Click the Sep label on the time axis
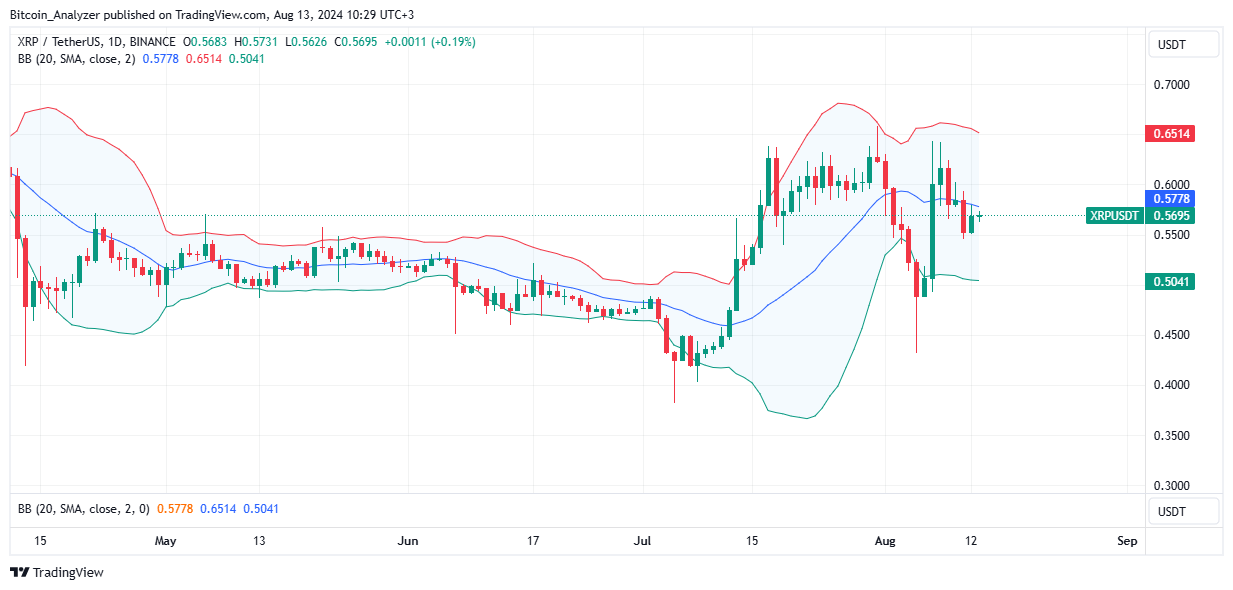Screen dimensions: 1233x590 pyautogui.click(x=1126, y=541)
